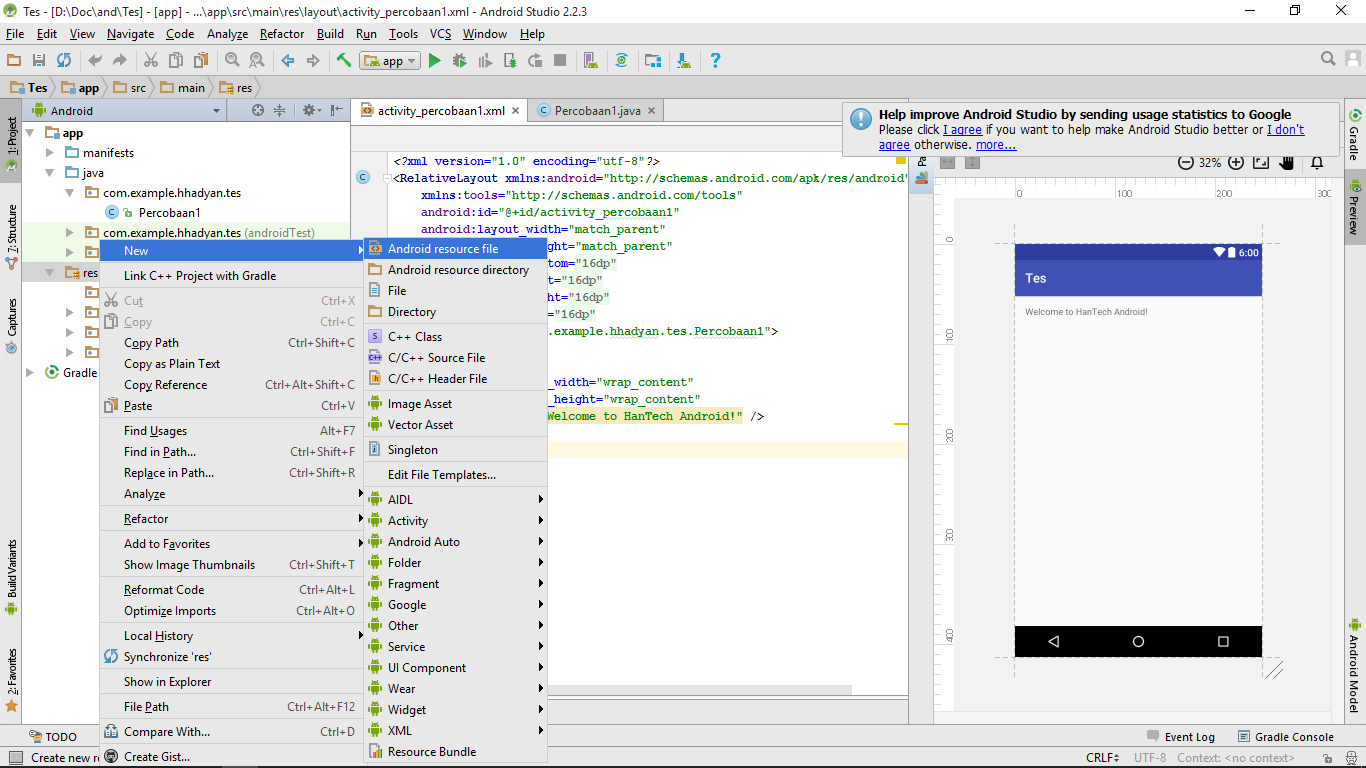
Task: Open the app run configuration dropdown
Action: [392, 61]
